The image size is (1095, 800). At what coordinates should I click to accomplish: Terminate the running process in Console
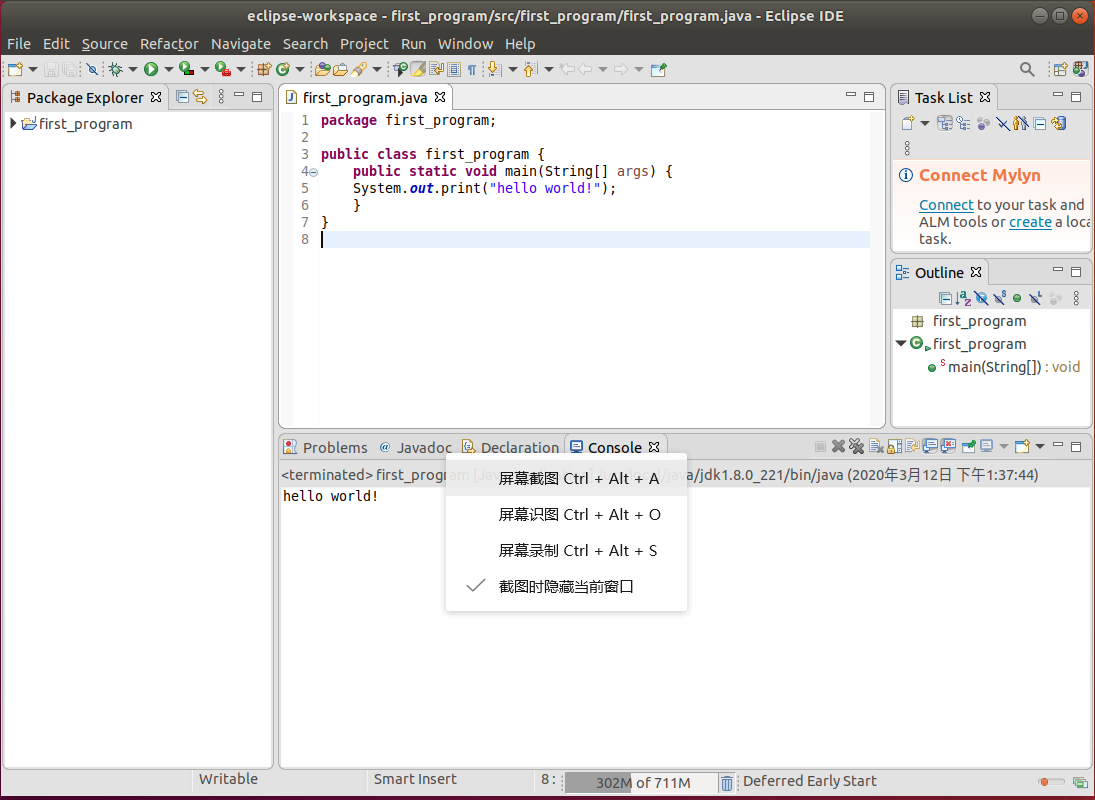coord(822,446)
